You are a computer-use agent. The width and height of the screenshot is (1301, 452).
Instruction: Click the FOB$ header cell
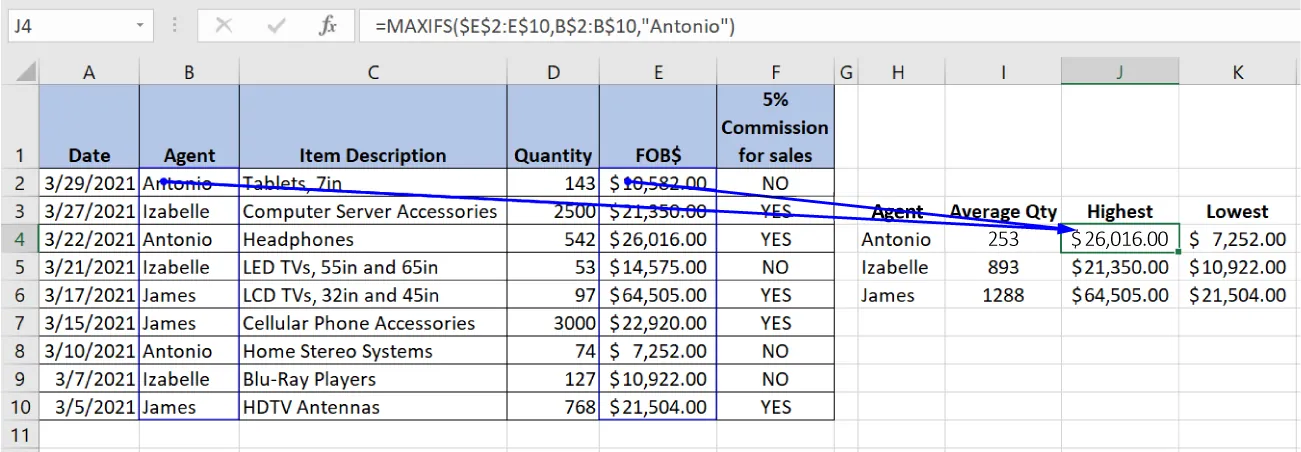pyautogui.click(x=657, y=155)
